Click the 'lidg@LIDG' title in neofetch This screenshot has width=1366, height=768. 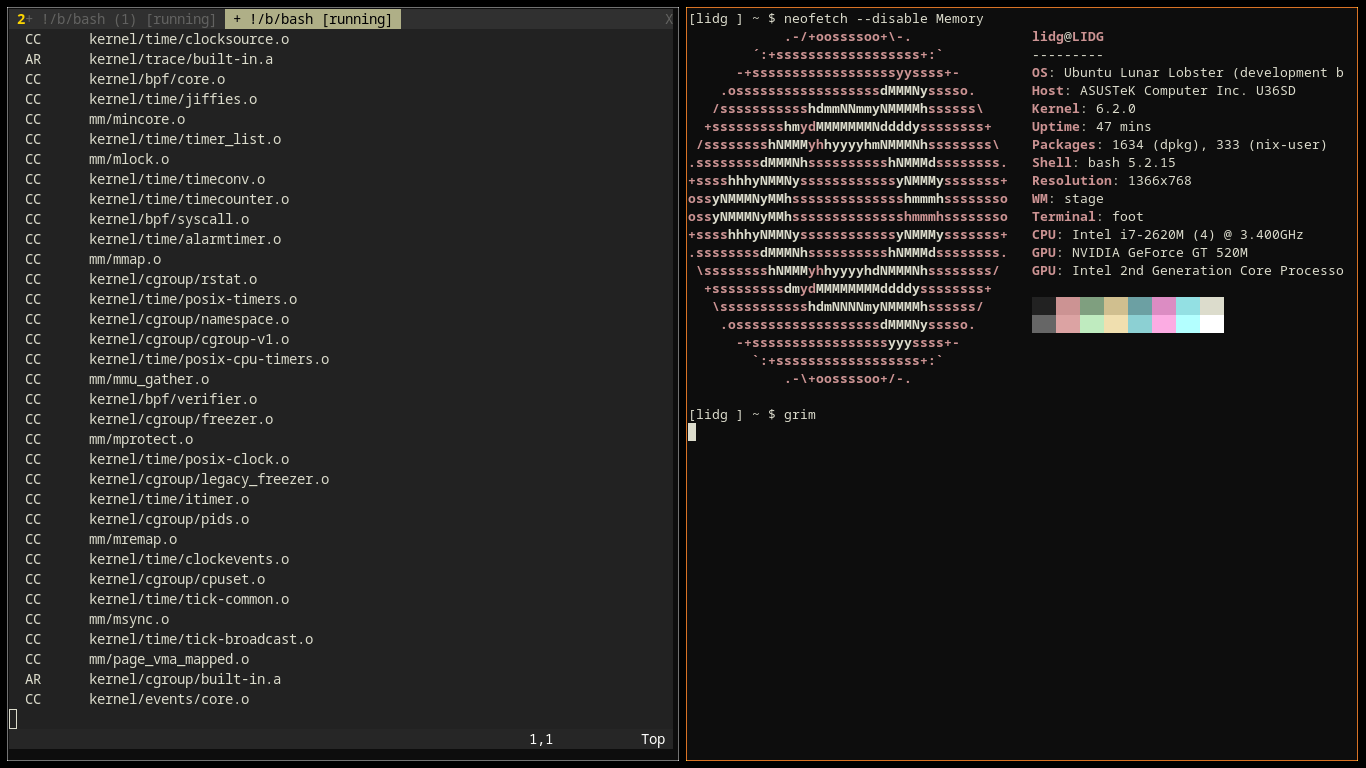[x=1068, y=37]
